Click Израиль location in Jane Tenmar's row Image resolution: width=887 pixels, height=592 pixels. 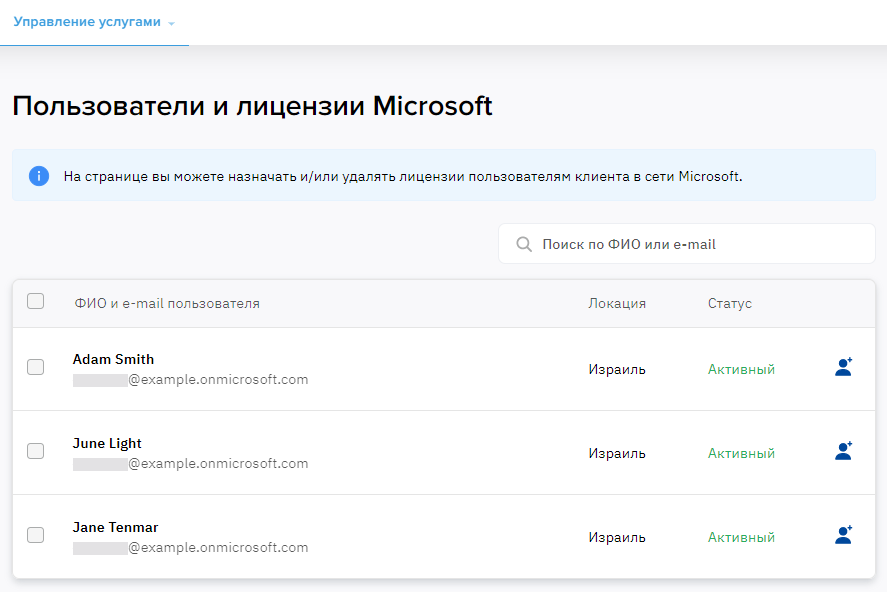click(x=617, y=537)
